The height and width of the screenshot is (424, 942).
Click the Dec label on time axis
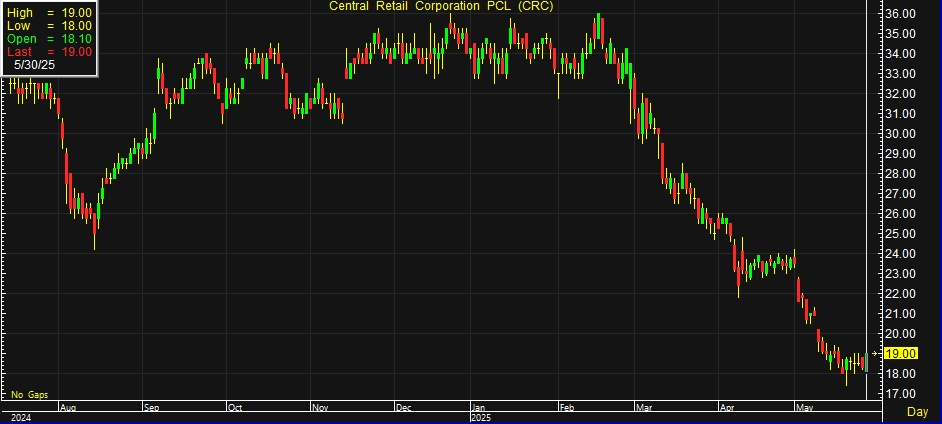pos(403,408)
